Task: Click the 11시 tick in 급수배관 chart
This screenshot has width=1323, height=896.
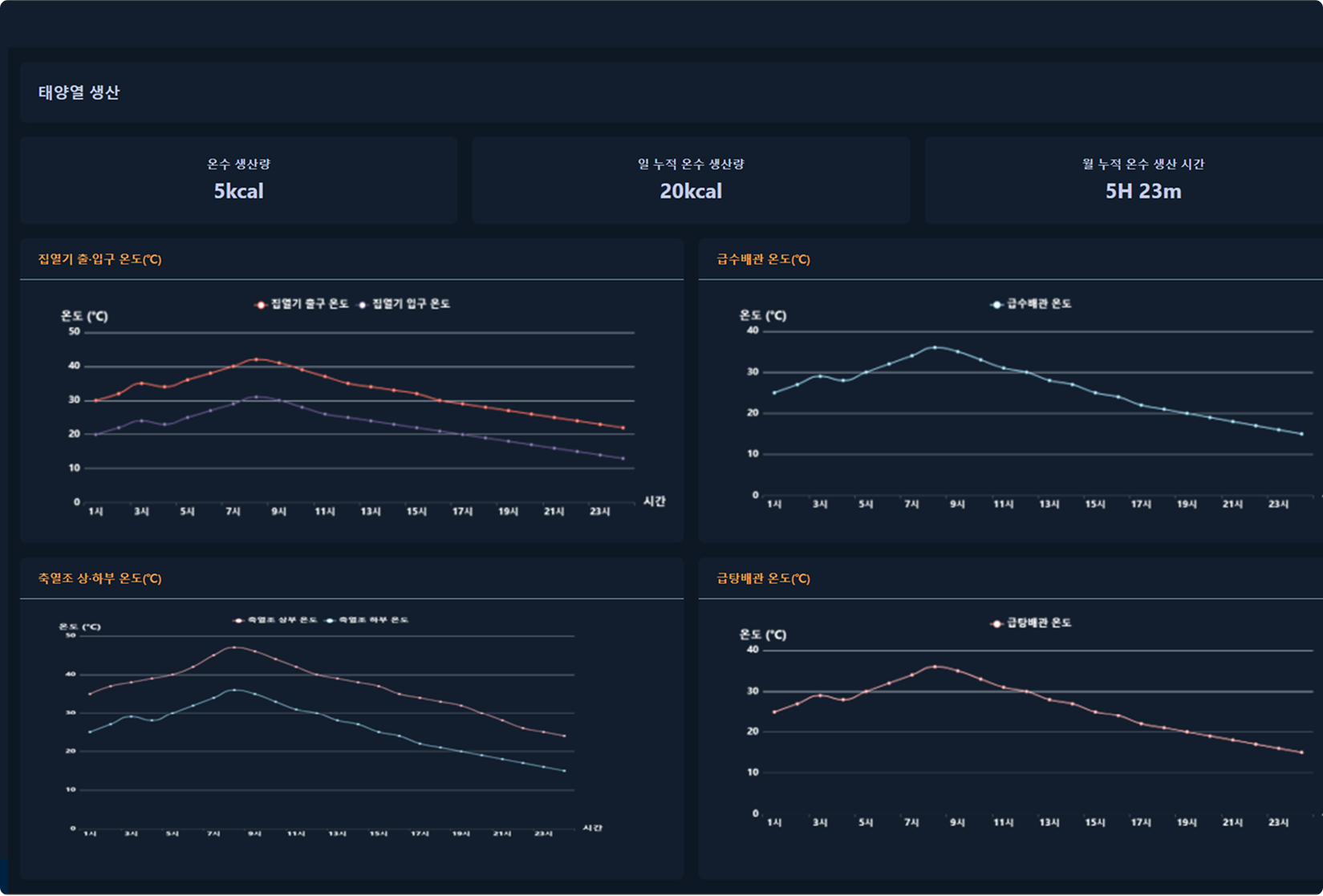Action: click(1004, 505)
